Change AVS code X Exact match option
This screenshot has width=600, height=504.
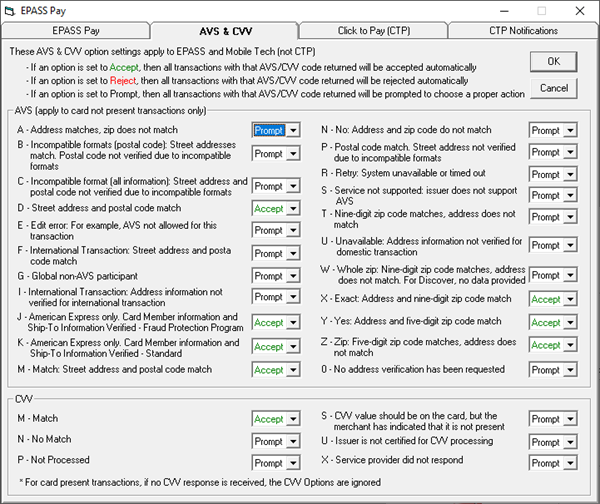pyautogui.click(x=570, y=299)
